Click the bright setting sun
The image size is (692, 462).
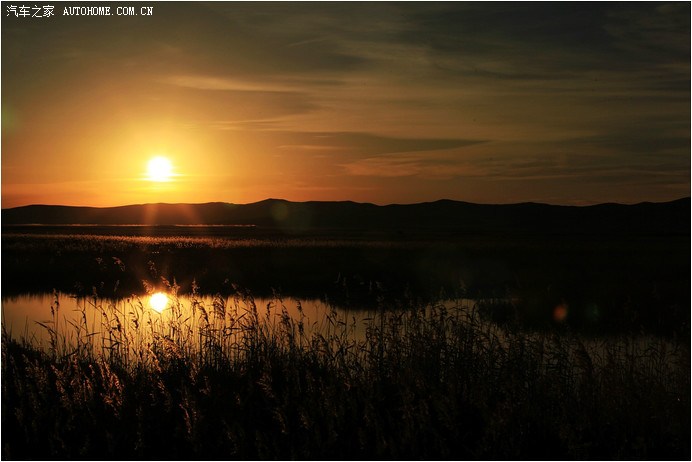[x=159, y=169]
